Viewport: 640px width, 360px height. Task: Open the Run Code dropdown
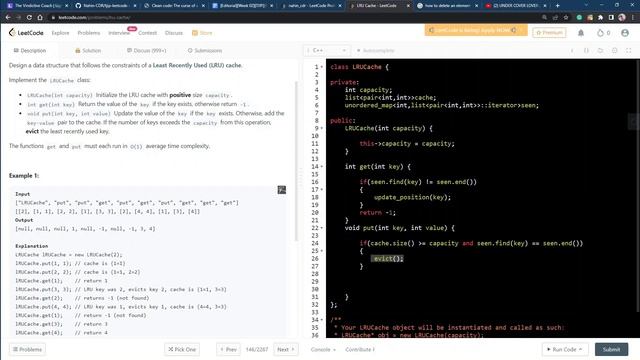pyautogui.click(x=565, y=349)
